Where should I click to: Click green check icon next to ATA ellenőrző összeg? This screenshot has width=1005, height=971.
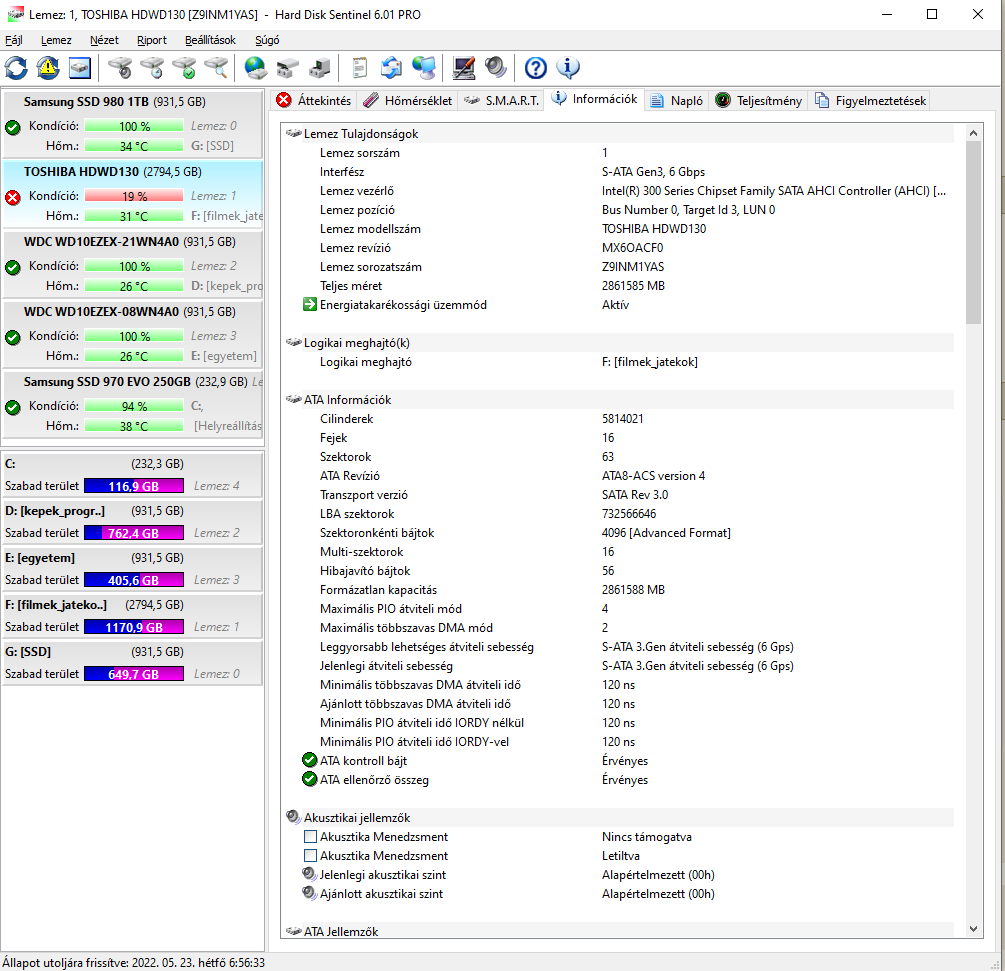click(x=310, y=779)
